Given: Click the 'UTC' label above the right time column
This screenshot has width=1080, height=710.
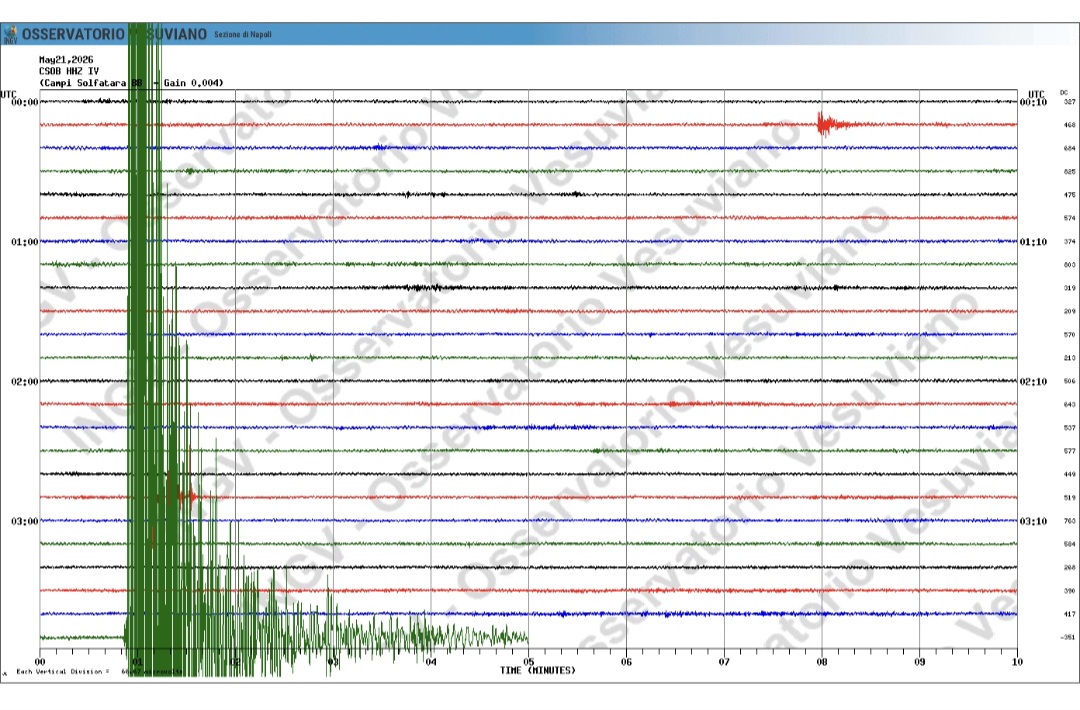Looking at the screenshot, I should 1036,94.
